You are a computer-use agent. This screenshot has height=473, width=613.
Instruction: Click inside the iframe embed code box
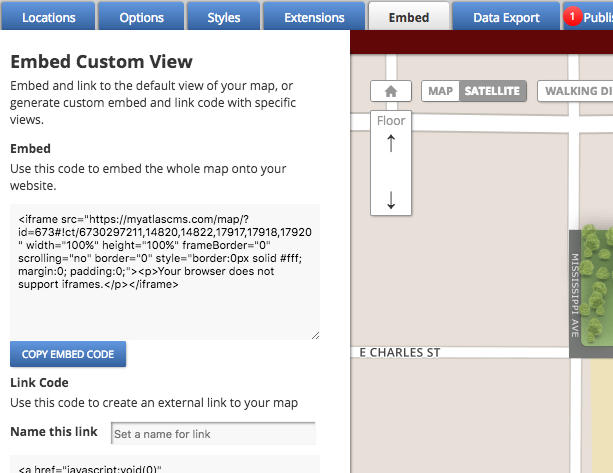click(165, 272)
